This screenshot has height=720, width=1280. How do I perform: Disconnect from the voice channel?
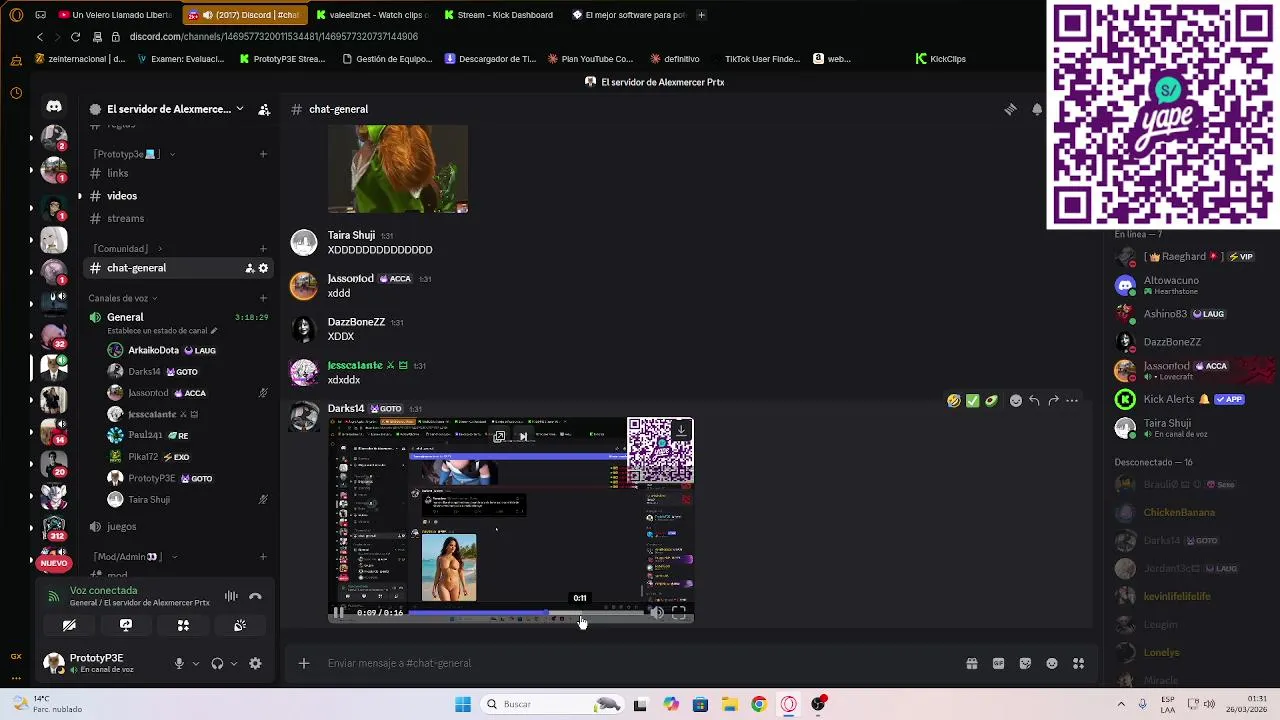(255, 596)
